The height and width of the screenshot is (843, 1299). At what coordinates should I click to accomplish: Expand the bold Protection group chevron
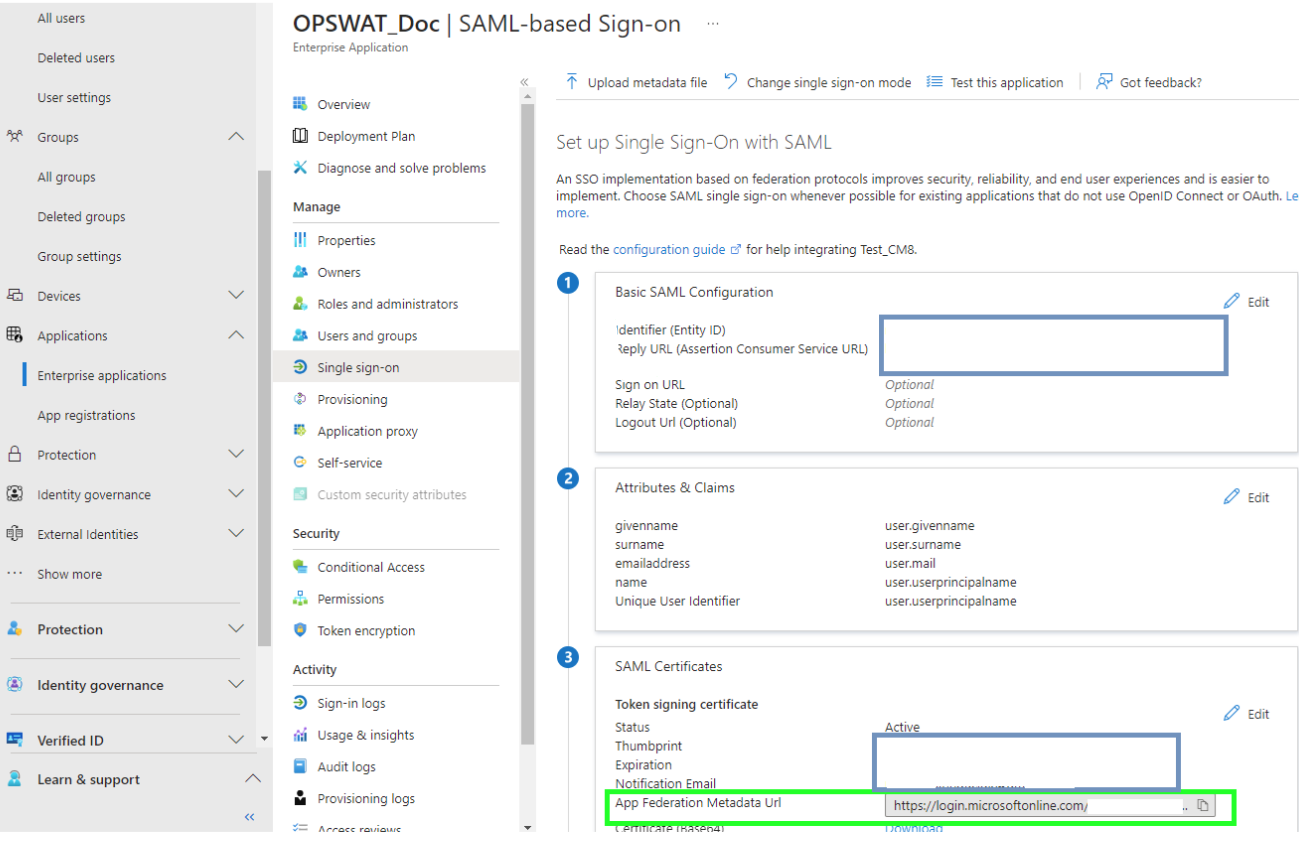(x=236, y=629)
